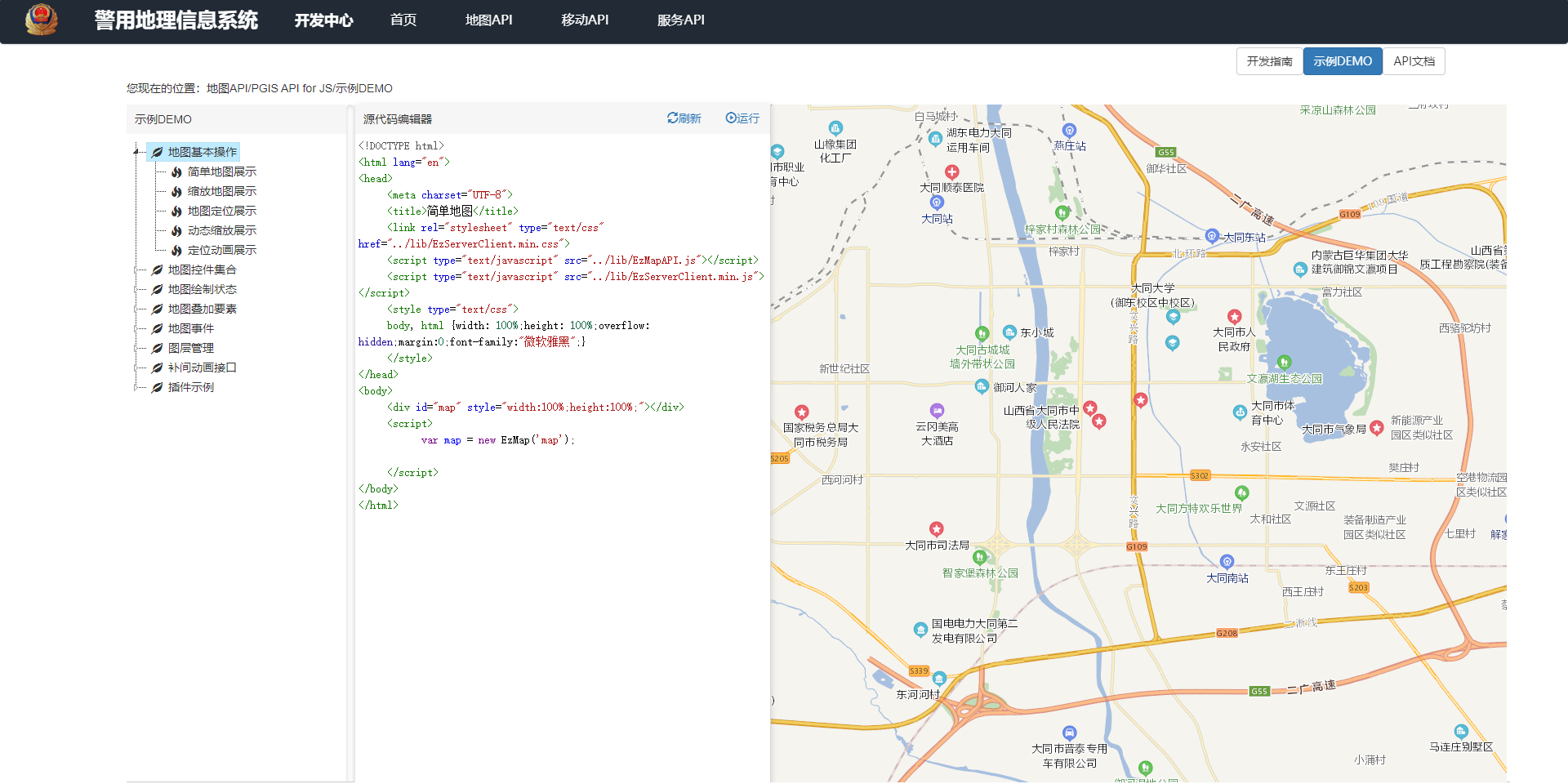Image resolution: width=1568 pixels, height=784 pixels.
Task: Click the 运行 run icon in editor
Action: 731,118
